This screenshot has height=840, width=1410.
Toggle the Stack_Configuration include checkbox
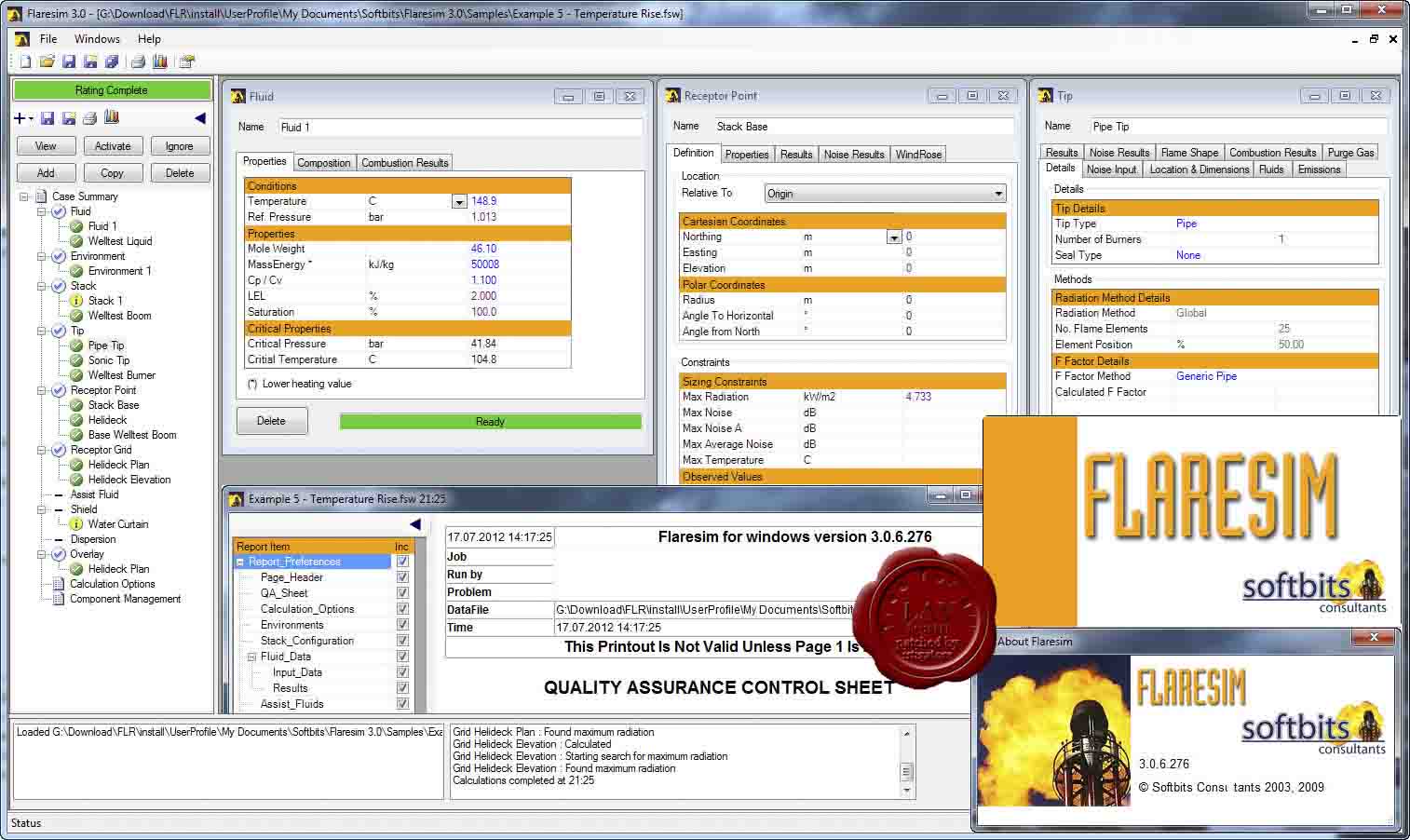[x=402, y=641]
